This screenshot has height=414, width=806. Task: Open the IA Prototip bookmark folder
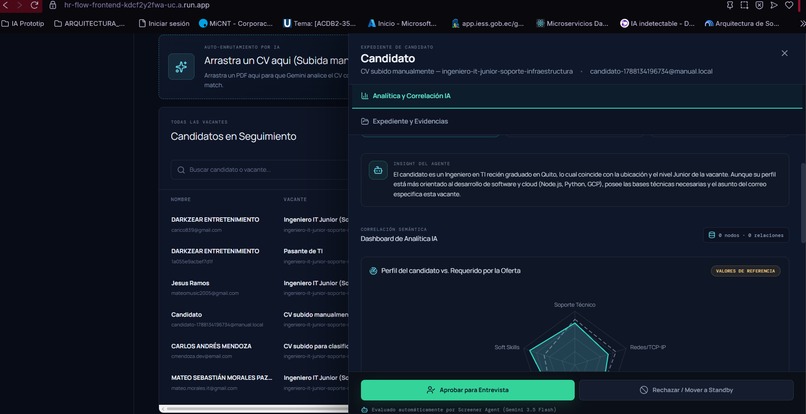tap(23, 24)
